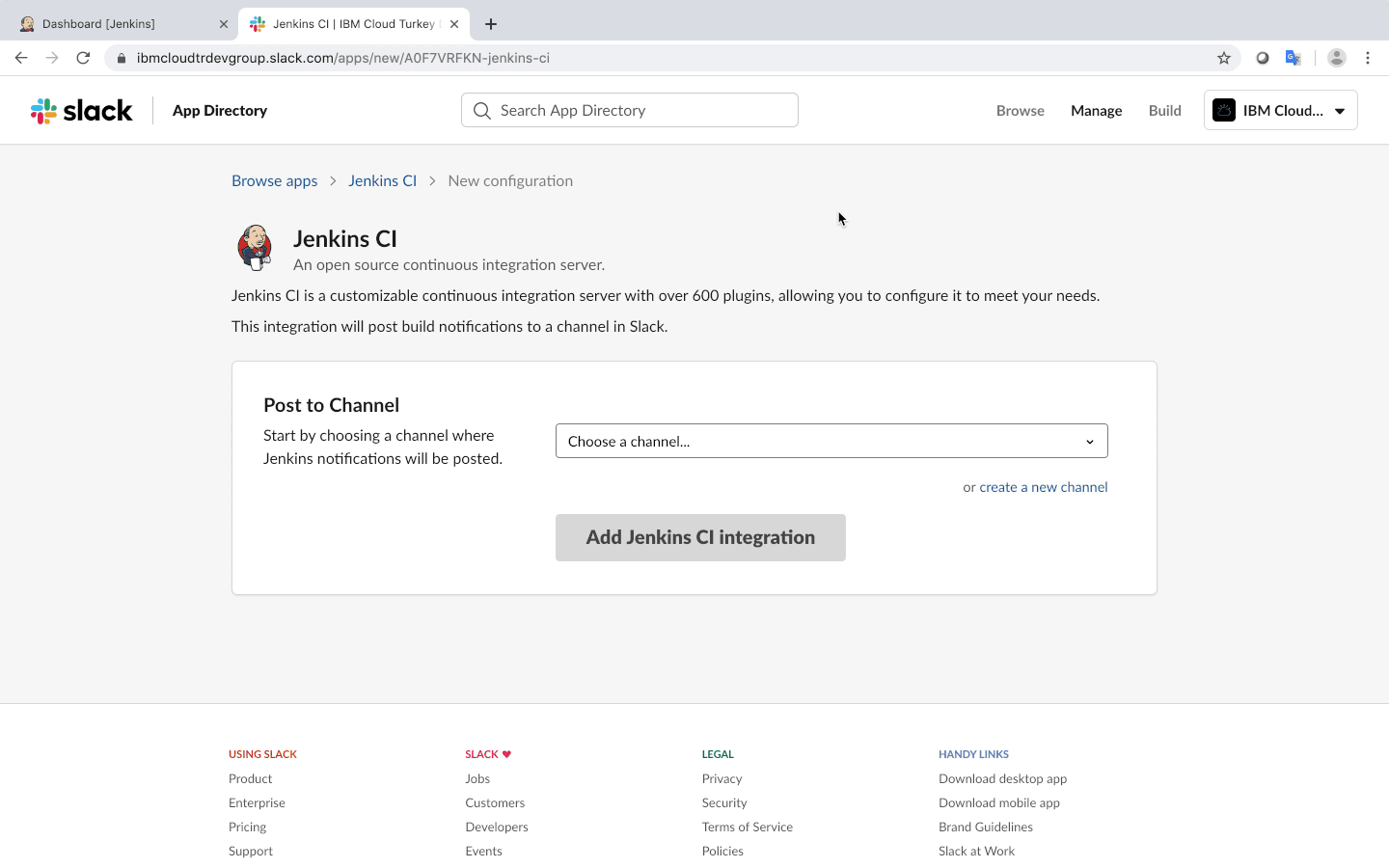This screenshot has height=868, width=1389.
Task: Open a new browser tab
Action: pyautogui.click(x=491, y=24)
